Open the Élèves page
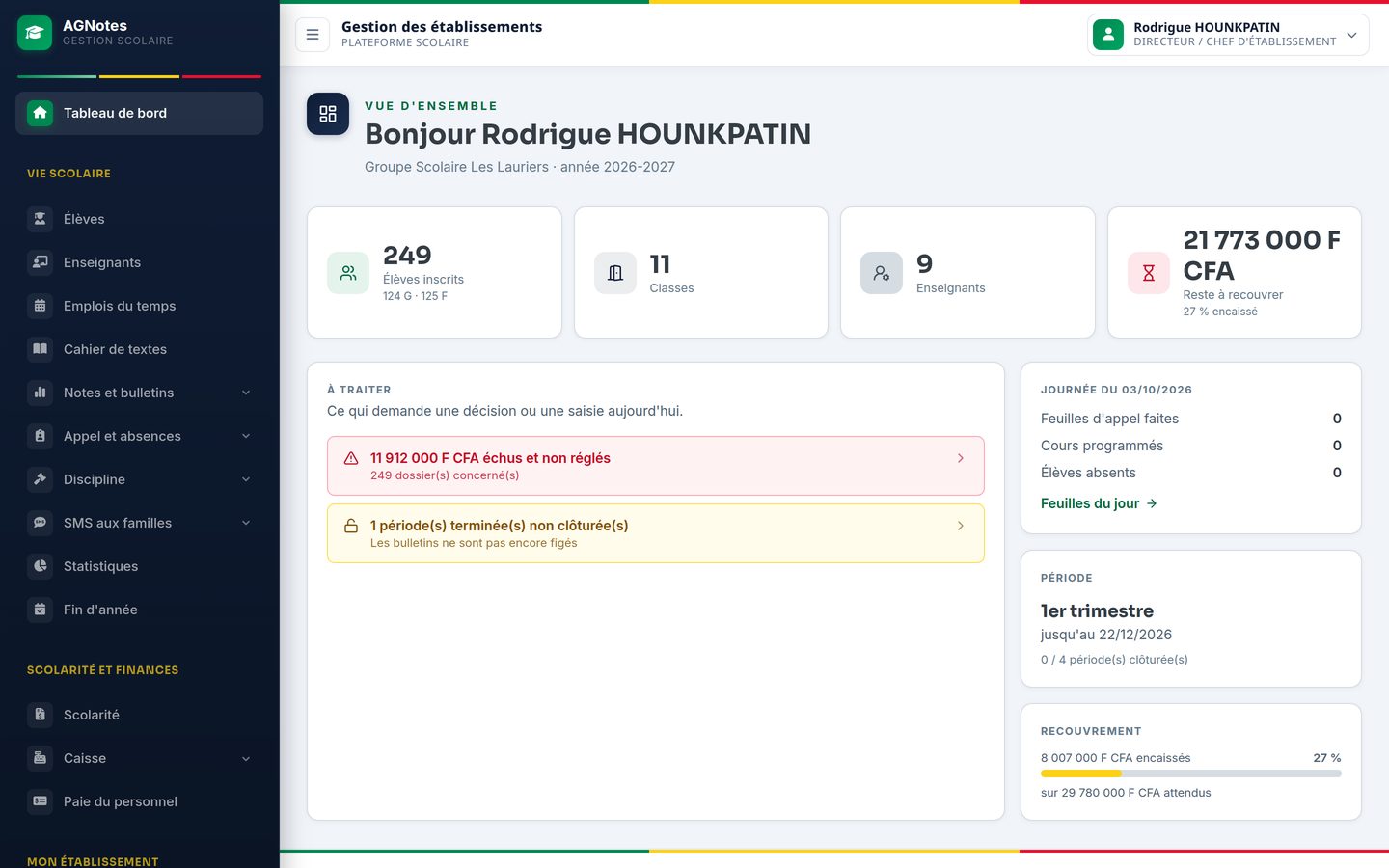Viewport: 1389px width, 868px height. [139, 219]
